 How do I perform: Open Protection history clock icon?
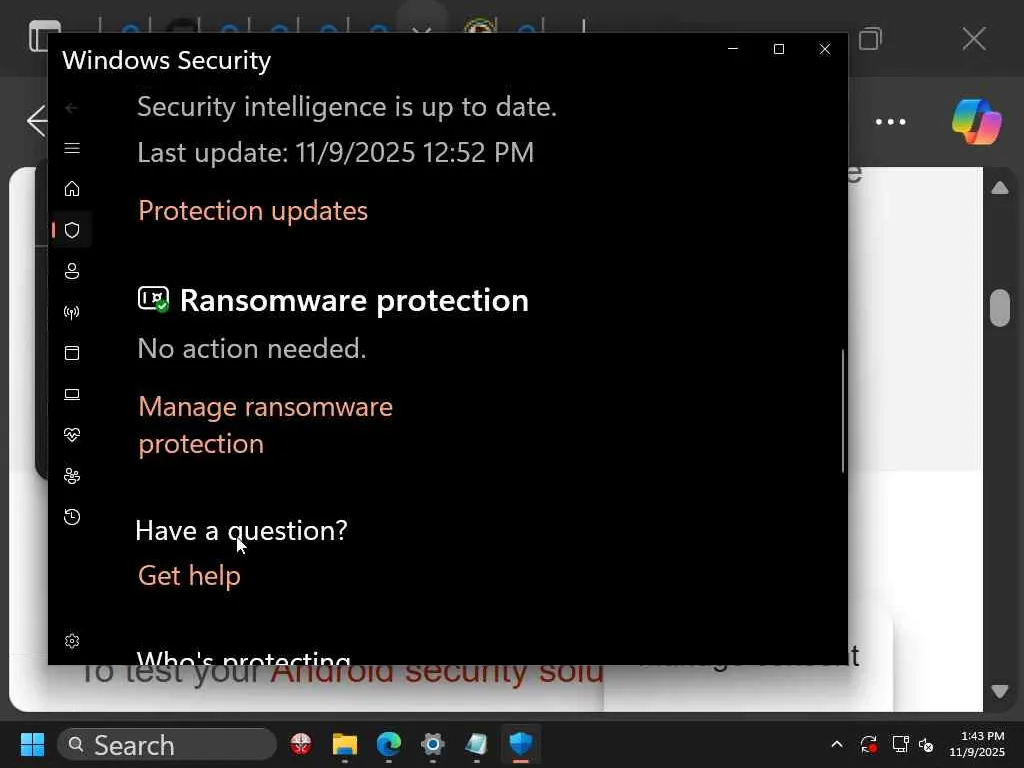72,517
